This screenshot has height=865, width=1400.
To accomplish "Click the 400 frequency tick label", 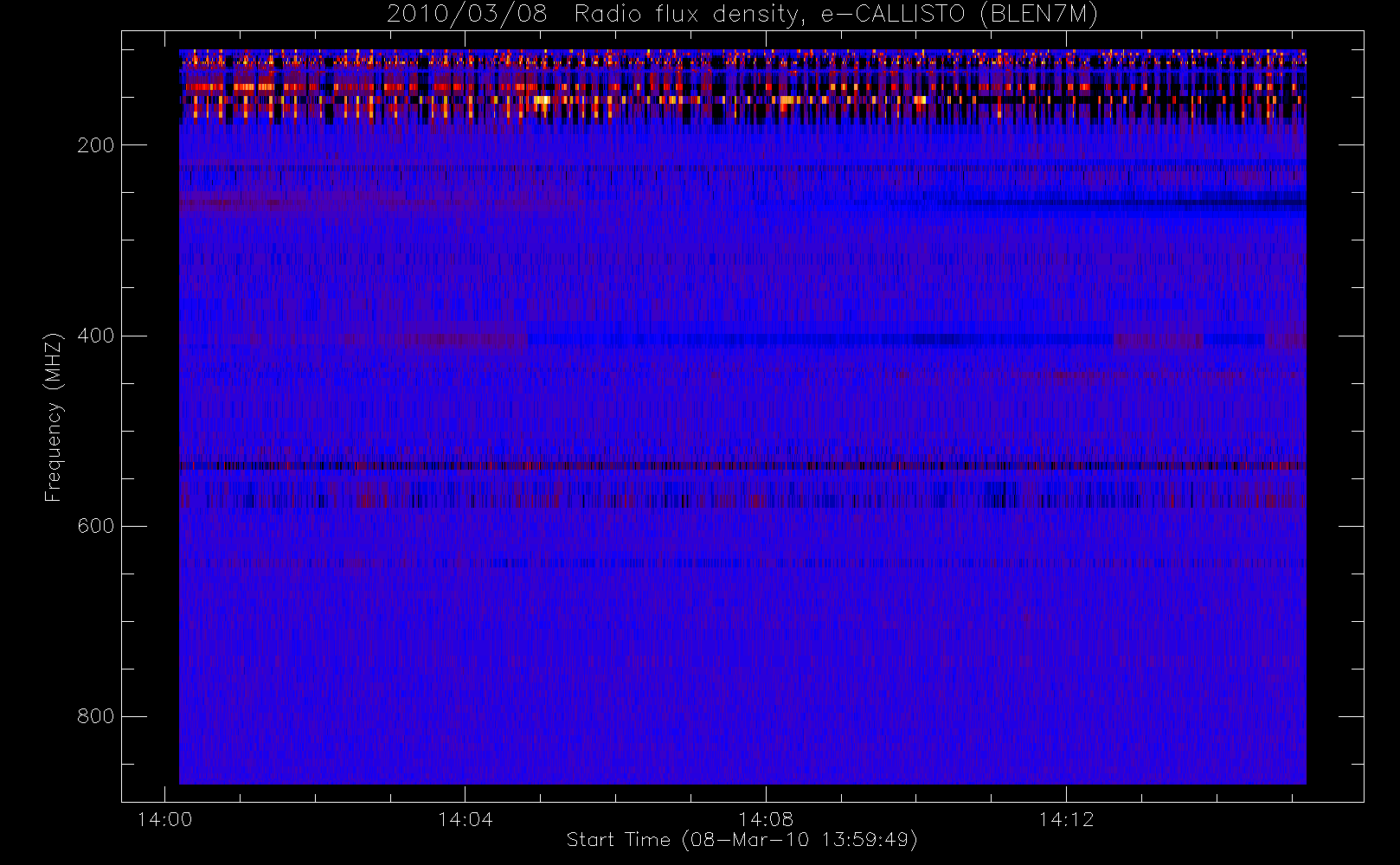I will click(95, 336).
